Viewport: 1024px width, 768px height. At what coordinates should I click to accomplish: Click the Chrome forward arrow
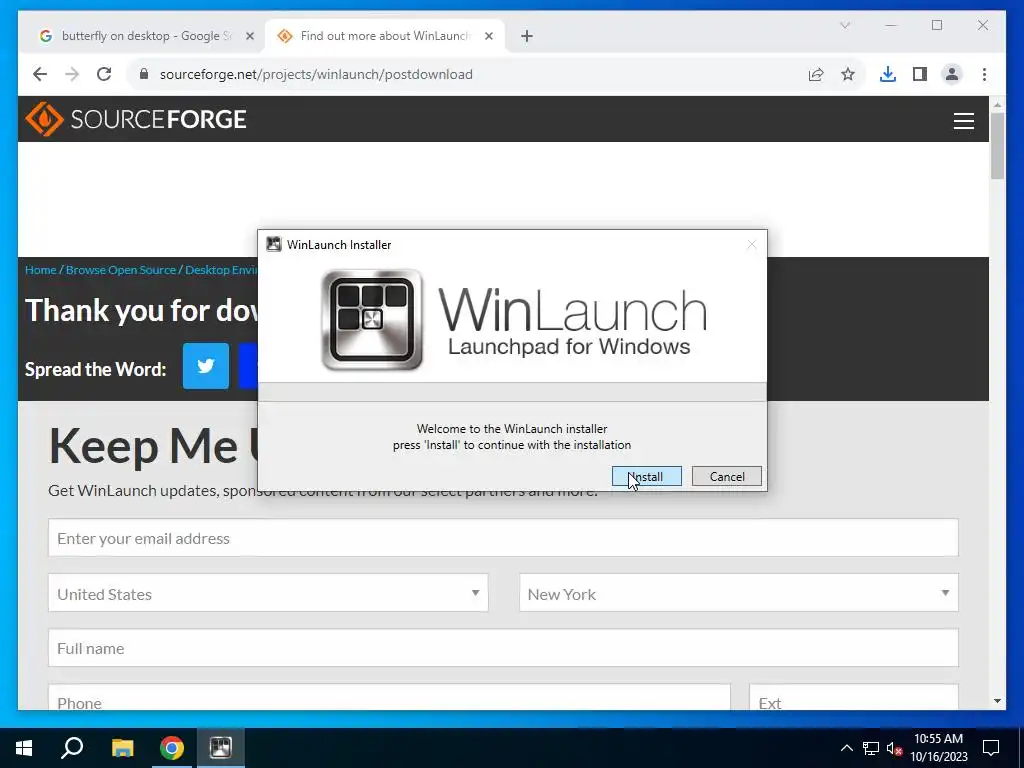[x=72, y=74]
